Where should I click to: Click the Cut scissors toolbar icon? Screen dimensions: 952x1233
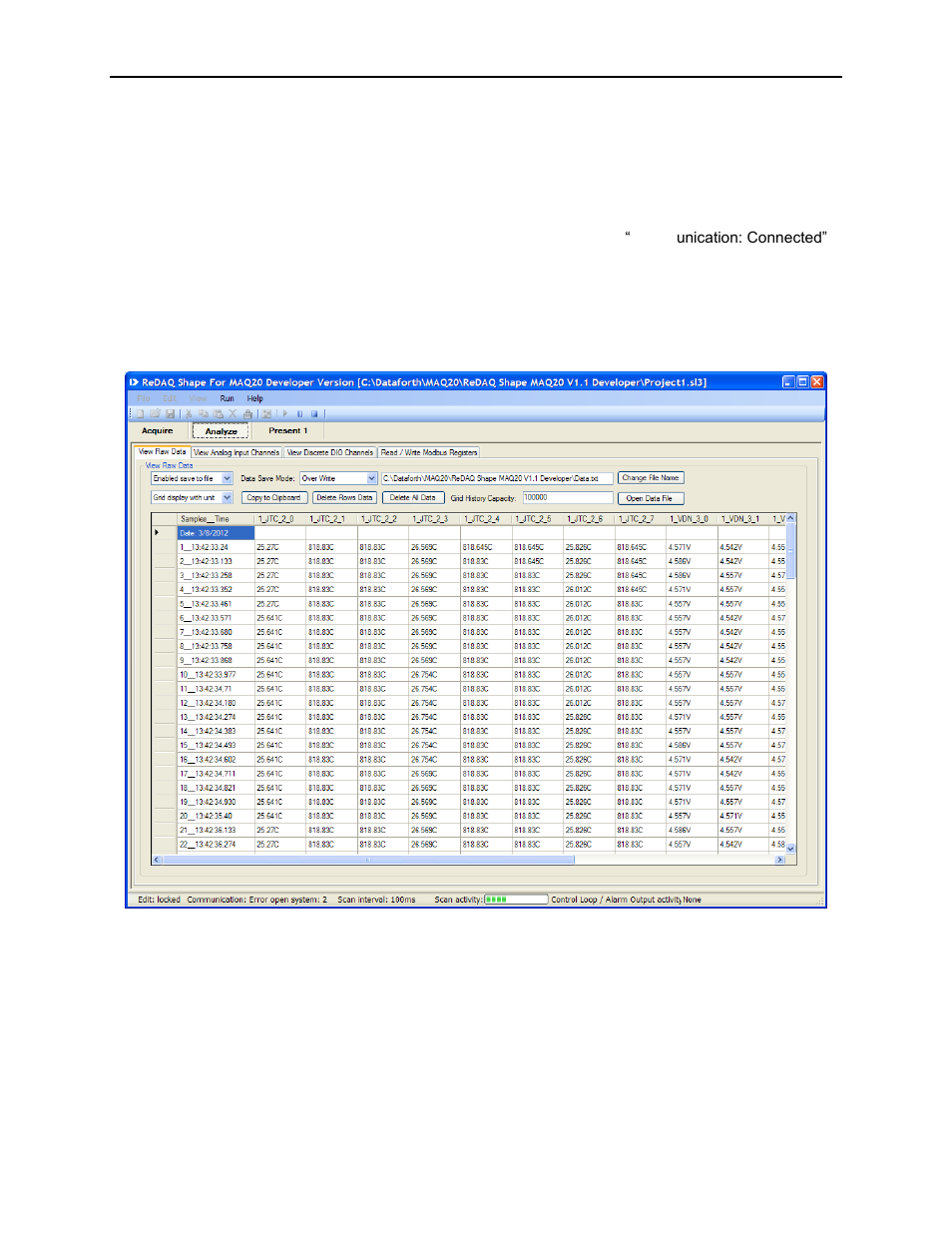(x=189, y=413)
